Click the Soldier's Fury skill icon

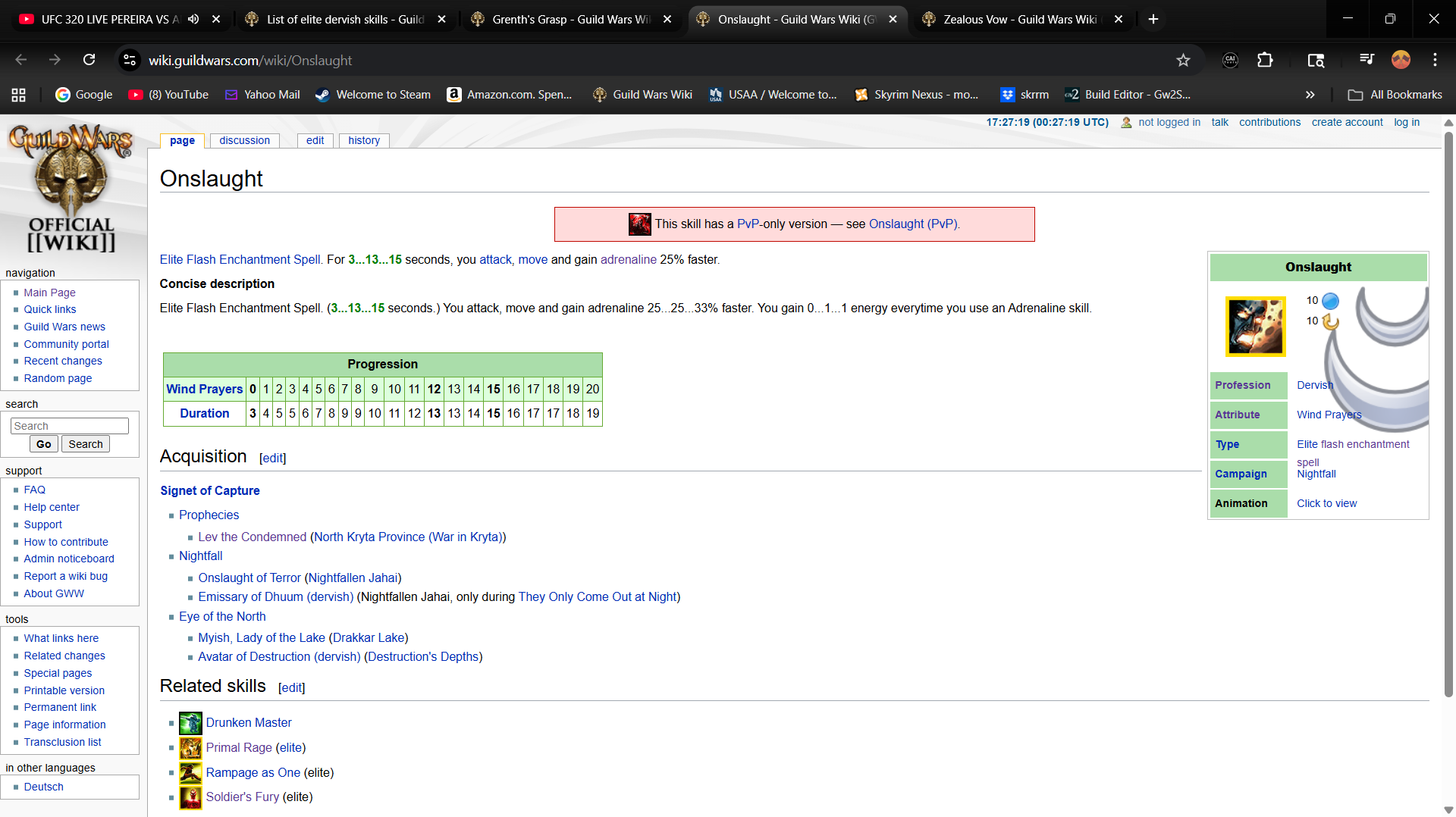click(x=190, y=797)
